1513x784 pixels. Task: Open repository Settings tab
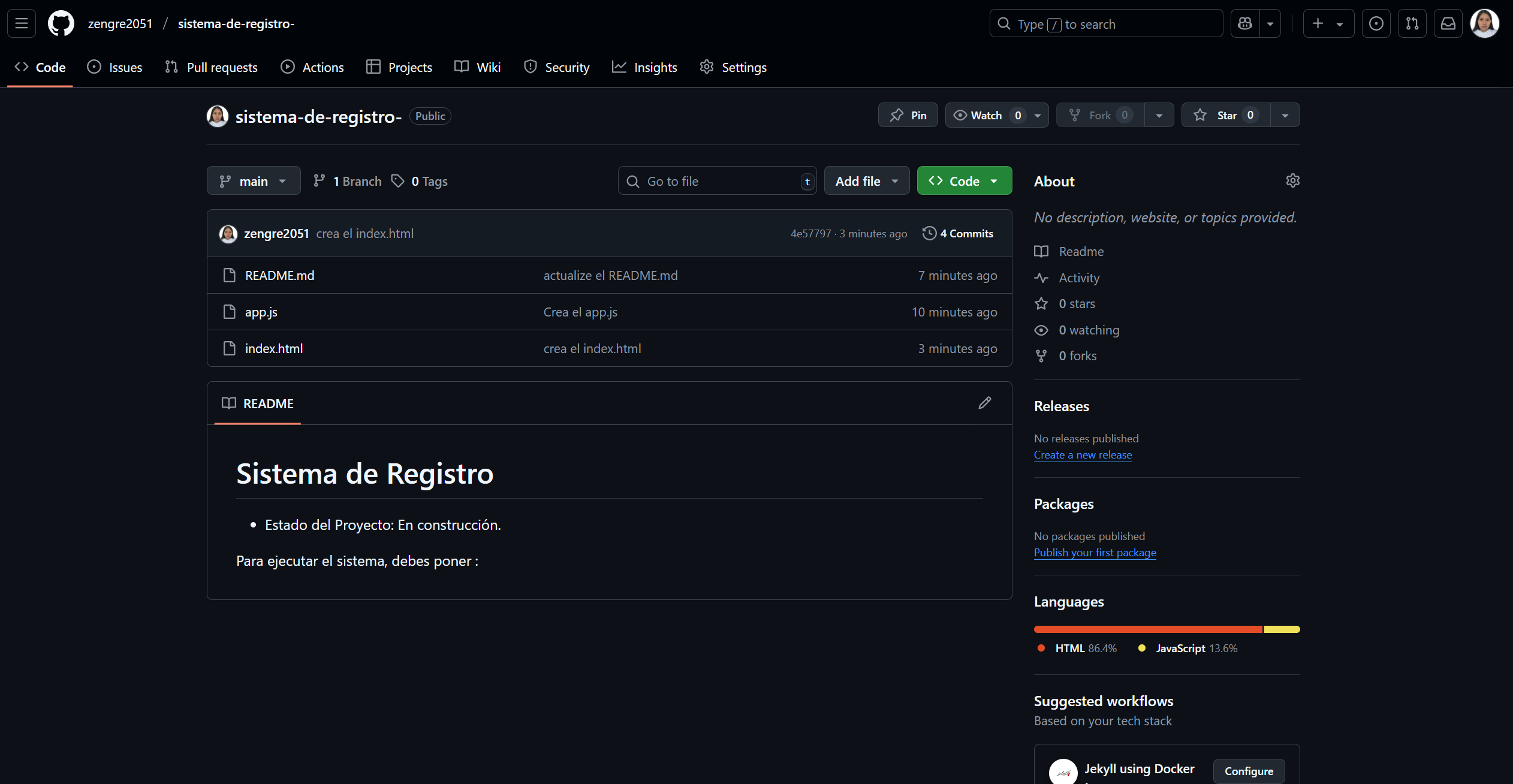point(733,67)
